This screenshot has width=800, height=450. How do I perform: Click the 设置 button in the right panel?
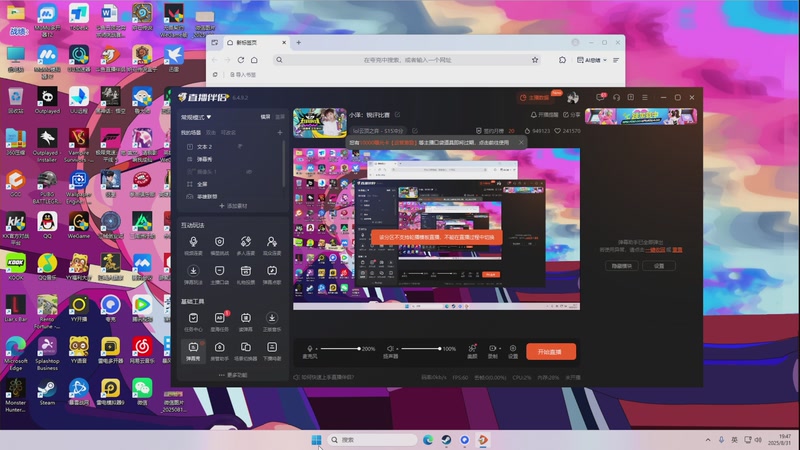(x=659, y=266)
